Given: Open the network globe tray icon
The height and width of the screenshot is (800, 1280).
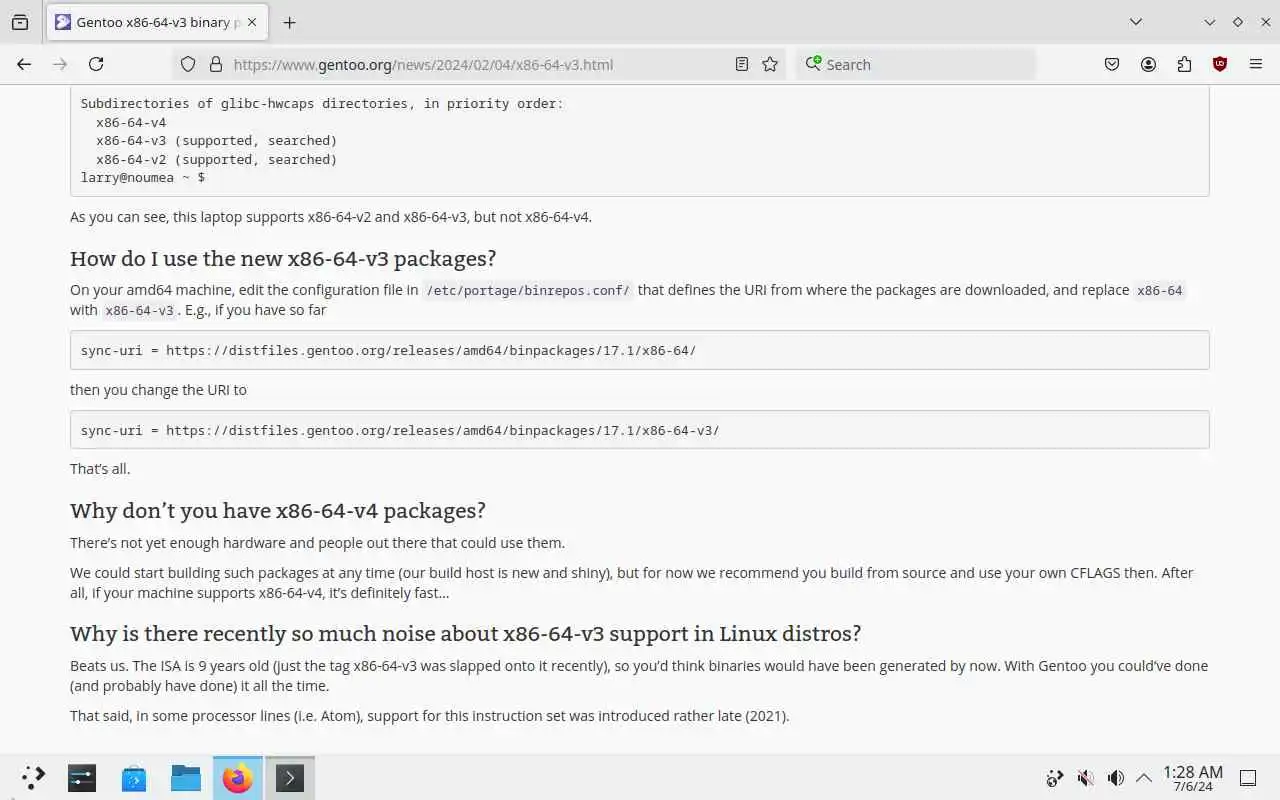Looking at the screenshot, I should 1054,778.
